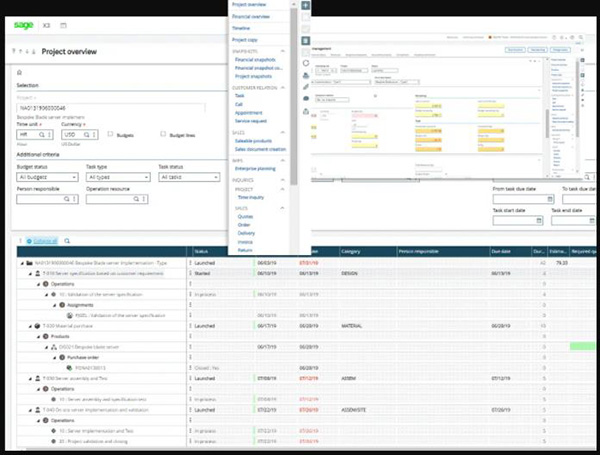Open the Task type dropdown
This screenshot has height=455, width=600.
[x=118, y=177]
